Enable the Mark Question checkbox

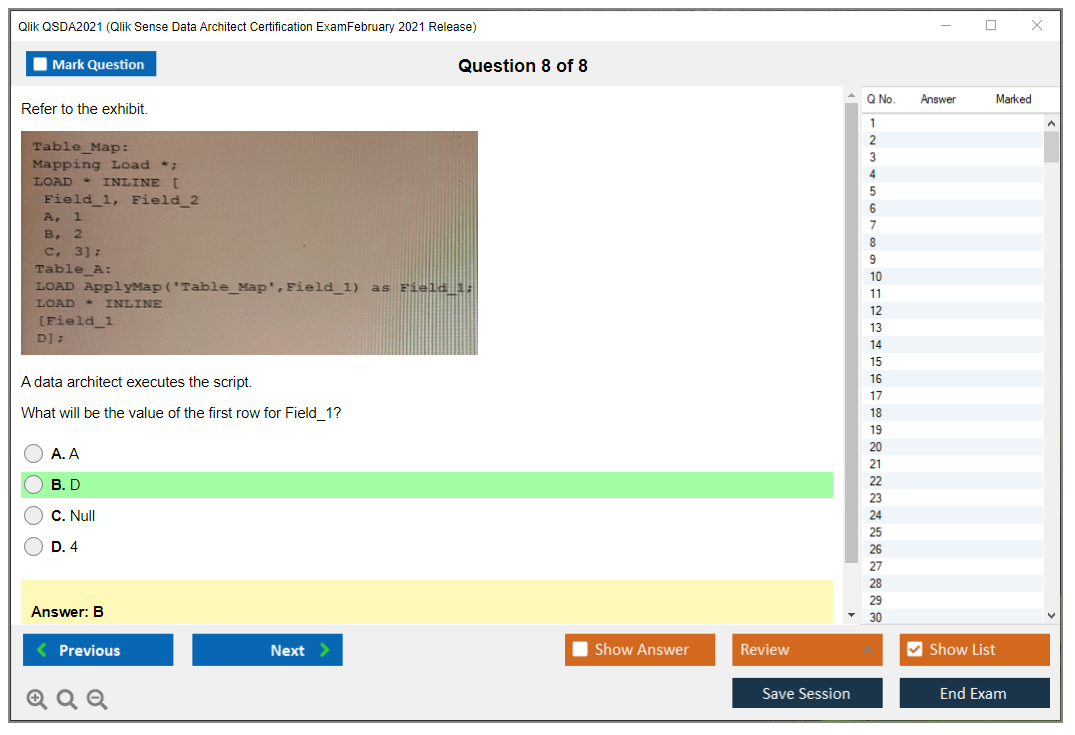click(41, 65)
